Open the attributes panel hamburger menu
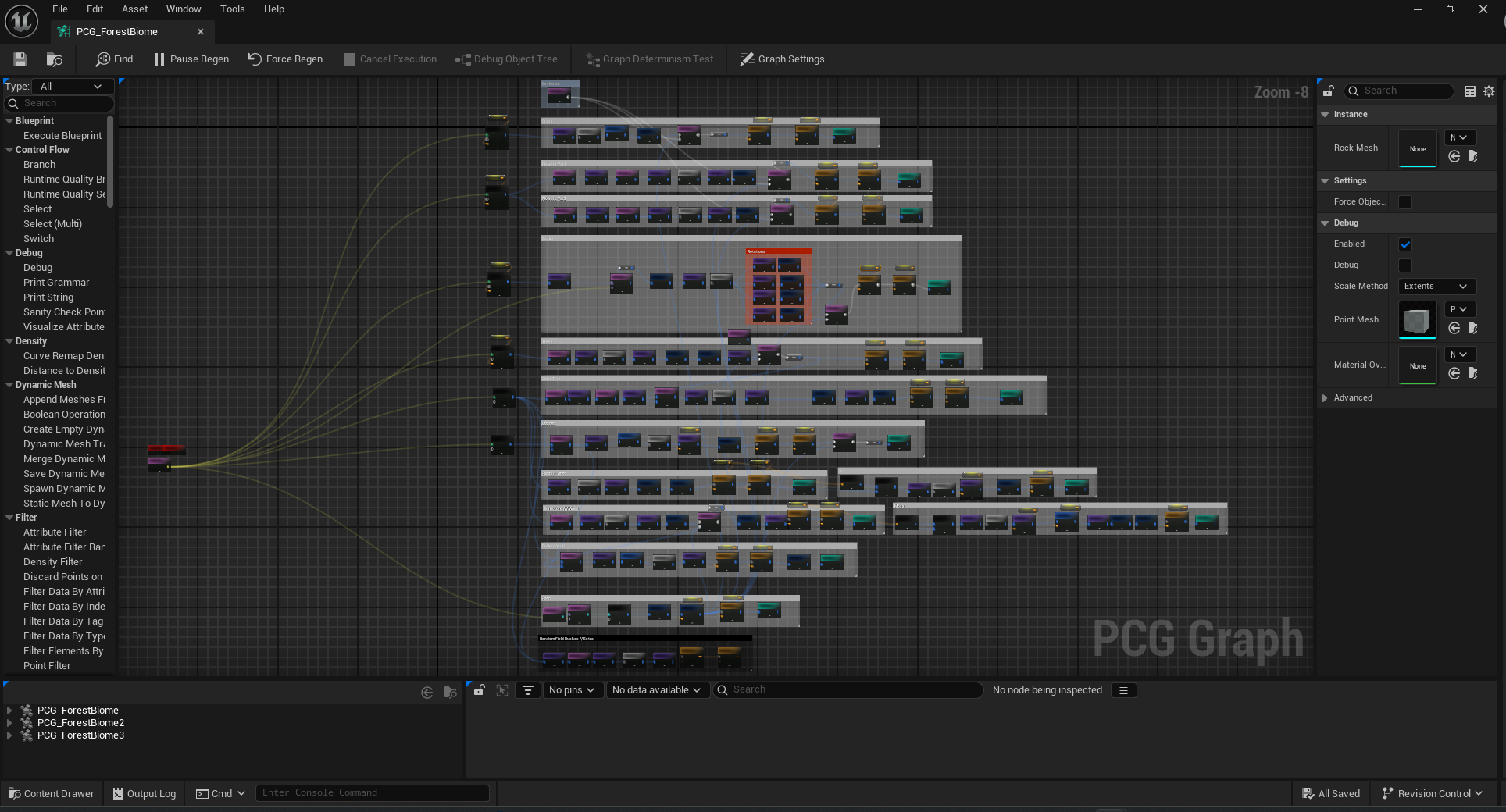Viewport: 1506px width, 812px height. 1123,690
